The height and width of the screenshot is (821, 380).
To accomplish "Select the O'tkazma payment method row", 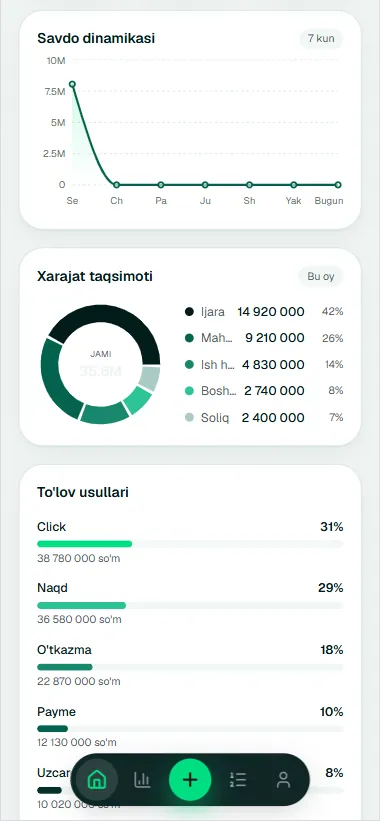I will point(190,665).
